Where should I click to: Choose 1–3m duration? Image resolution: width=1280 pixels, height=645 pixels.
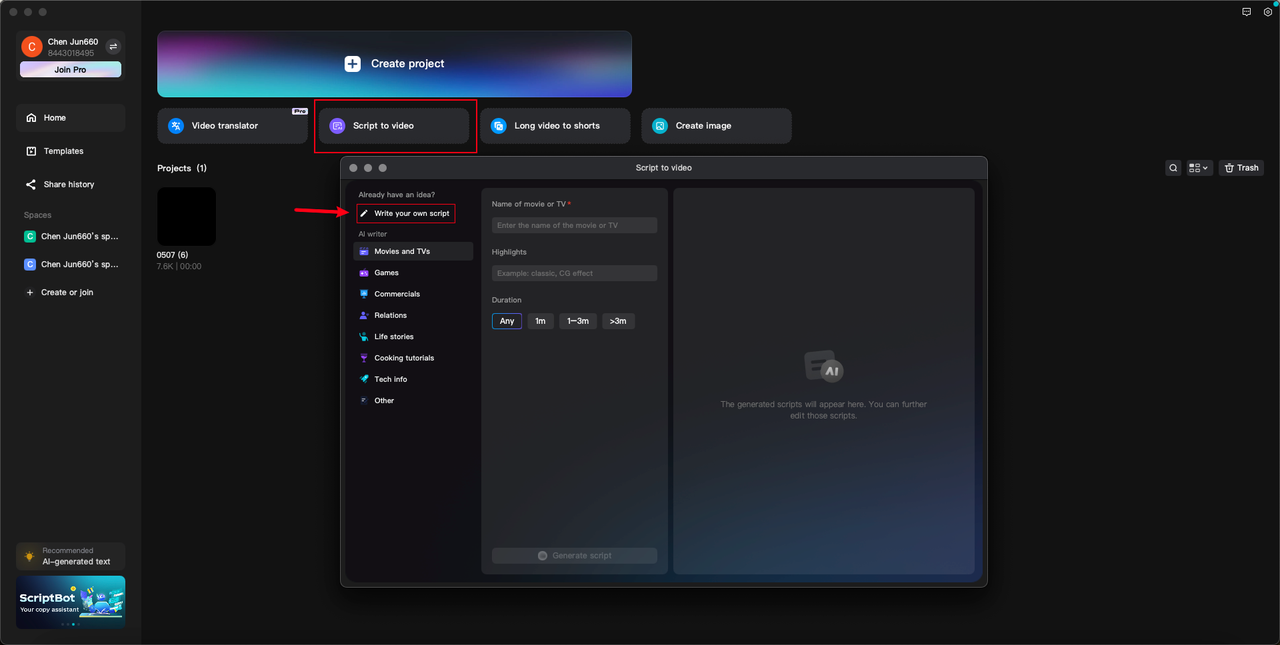click(x=578, y=321)
